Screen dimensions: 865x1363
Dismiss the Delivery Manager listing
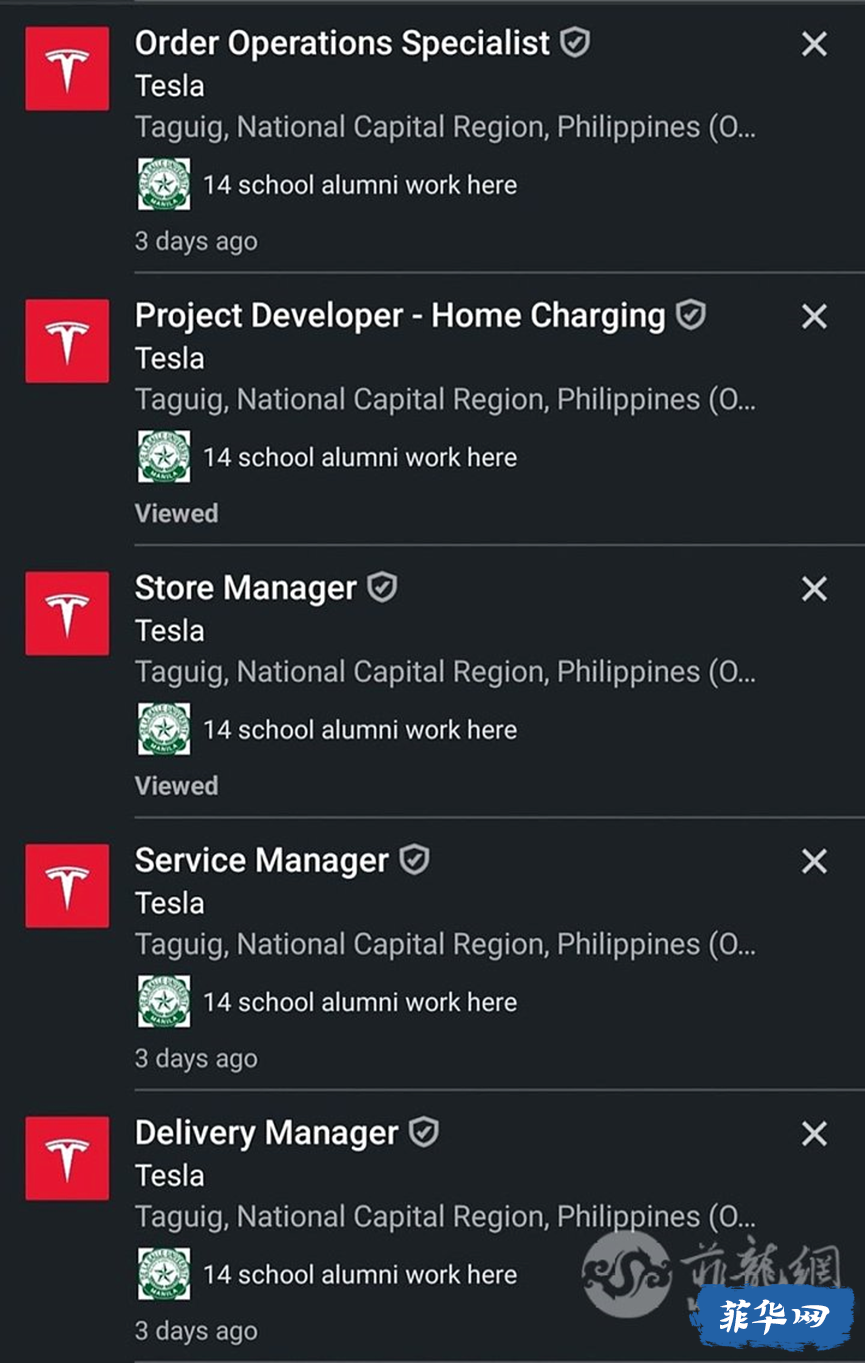pyautogui.click(x=814, y=1134)
